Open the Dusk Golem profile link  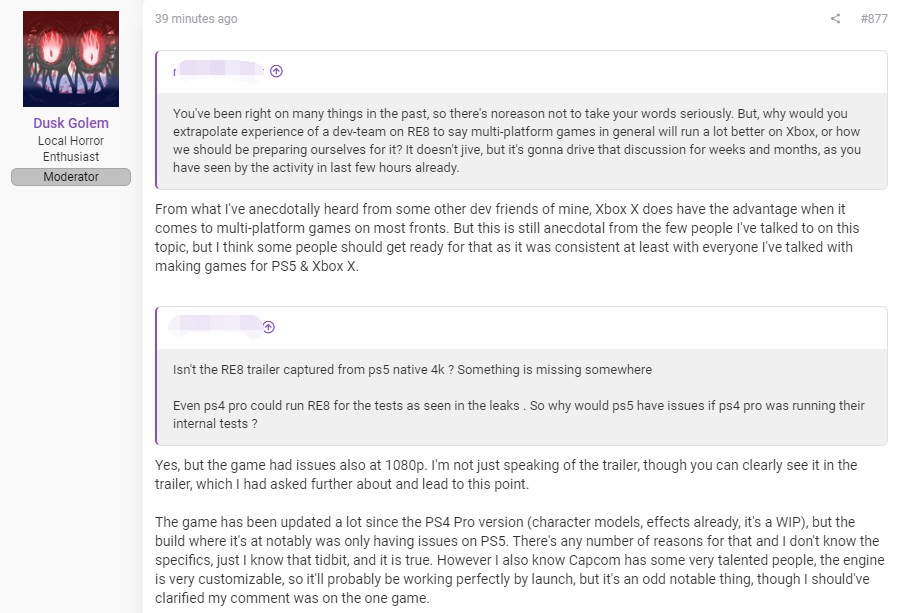coord(71,123)
